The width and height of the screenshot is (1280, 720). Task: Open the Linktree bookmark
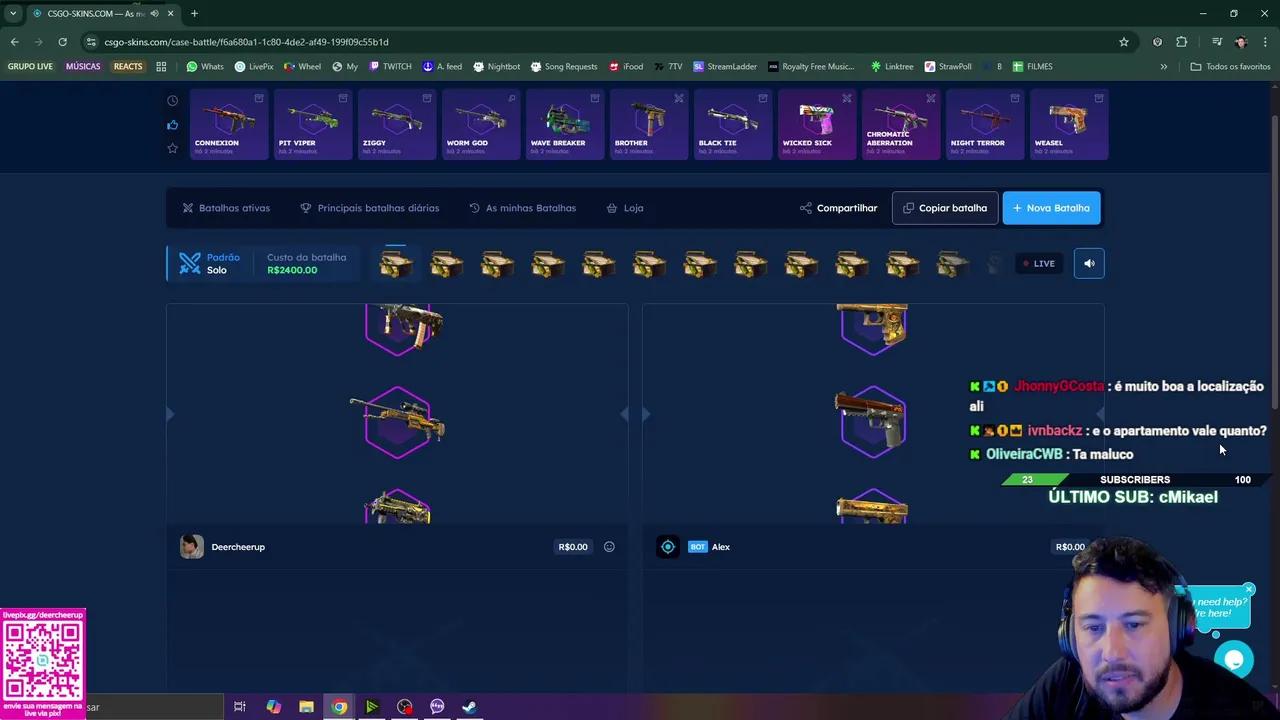tap(891, 67)
